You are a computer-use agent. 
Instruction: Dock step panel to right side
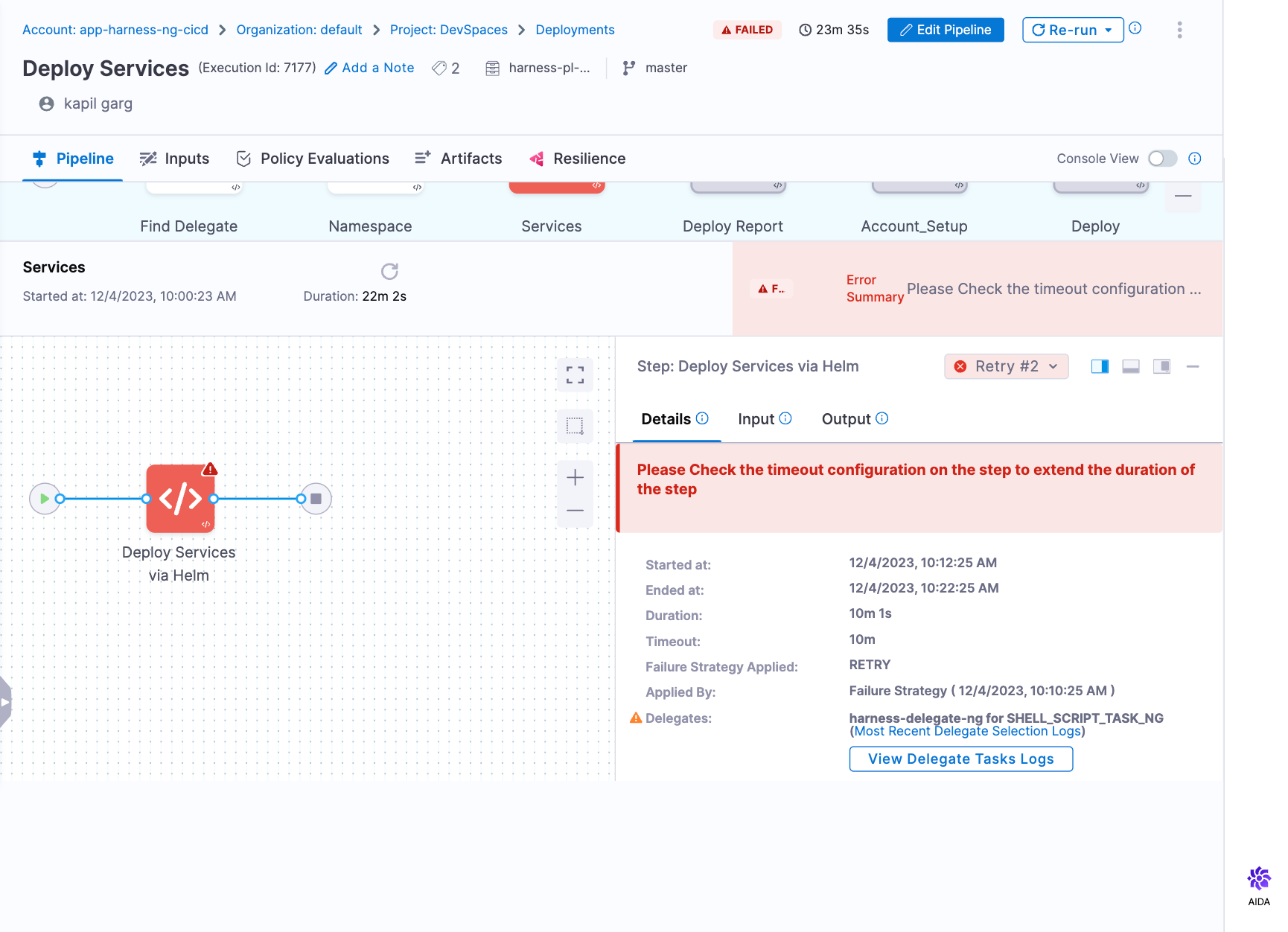(1100, 366)
